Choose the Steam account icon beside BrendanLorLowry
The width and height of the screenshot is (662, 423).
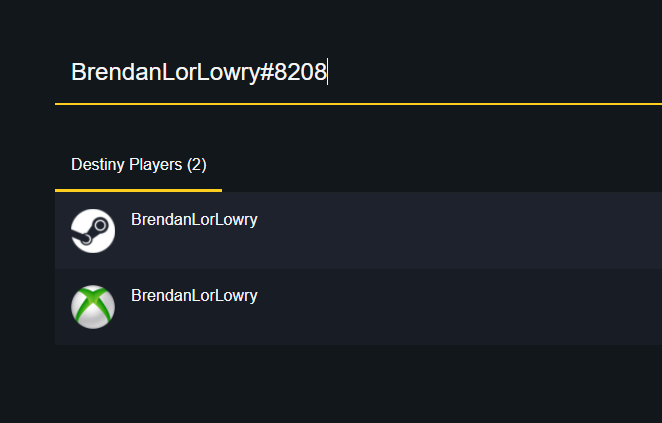click(93, 230)
